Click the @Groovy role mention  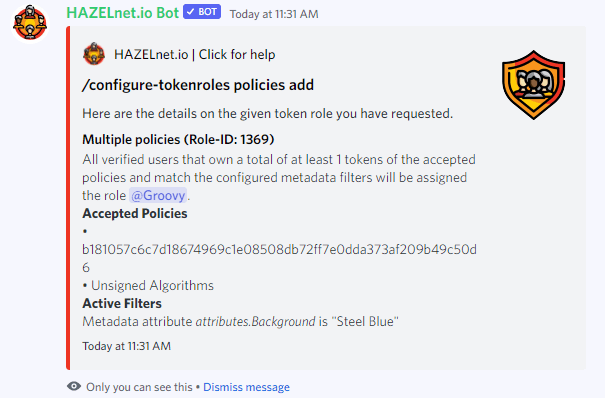point(158,196)
